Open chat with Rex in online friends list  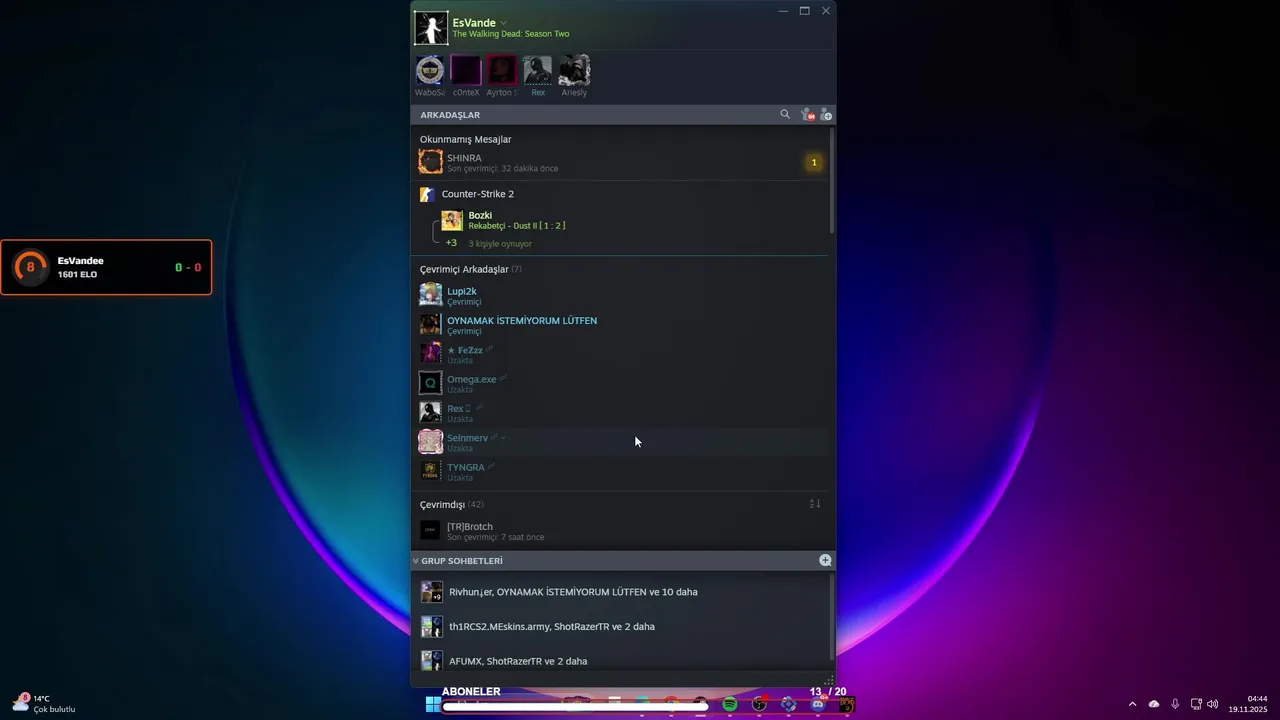tap(622, 412)
